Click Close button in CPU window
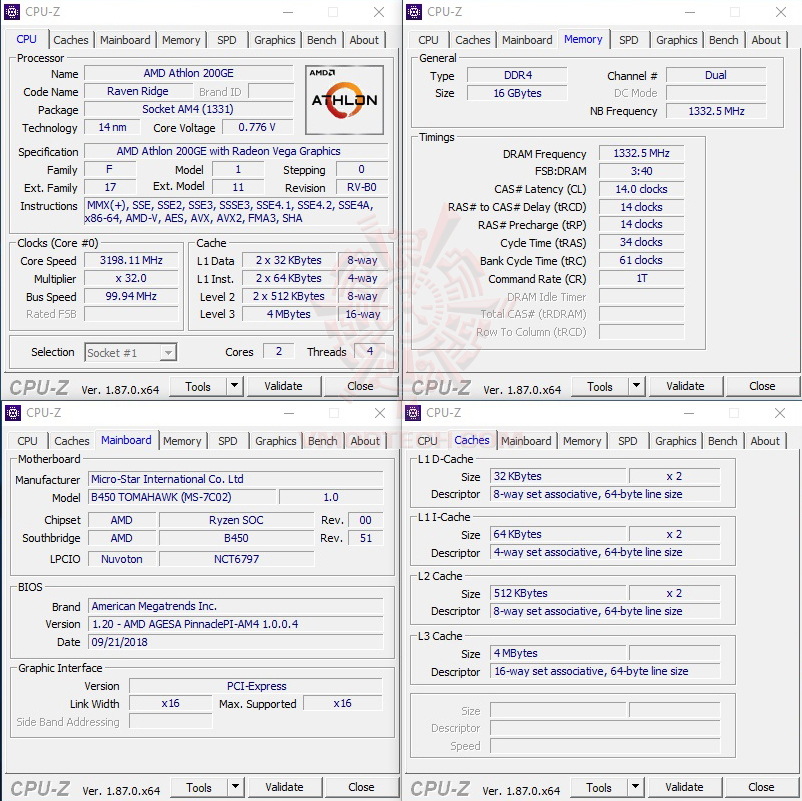Image resolution: width=802 pixels, height=801 pixels. pos(360,386)
